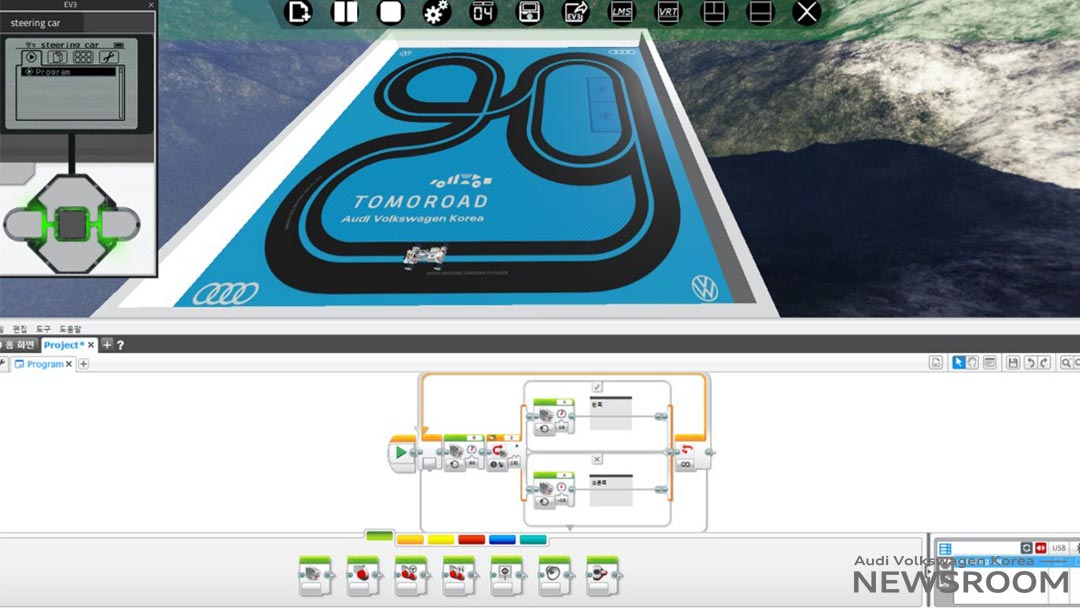The image size is (1080, 608).
Task: Add a new project with plus button
Action: click(107, 345)
